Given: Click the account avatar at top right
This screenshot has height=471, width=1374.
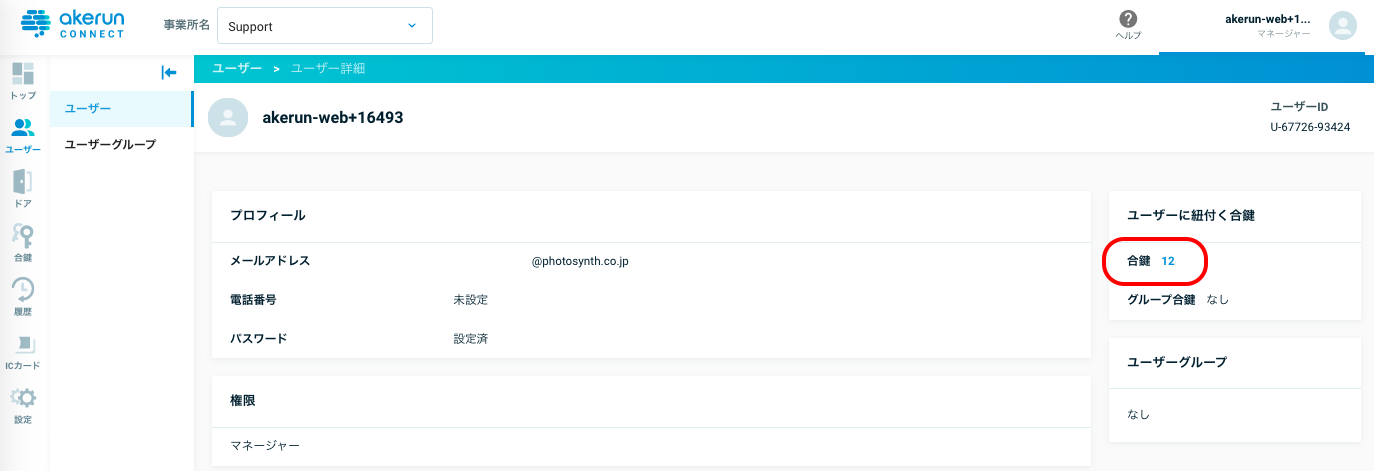Looking at the screenshot, I should [1342, 26].
